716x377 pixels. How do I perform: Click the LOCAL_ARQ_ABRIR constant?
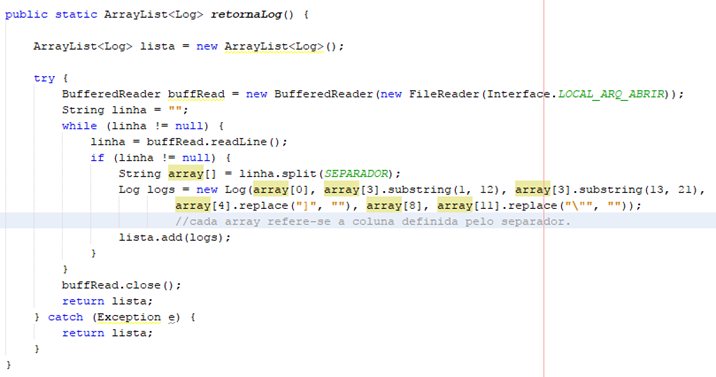click(611, 94)
